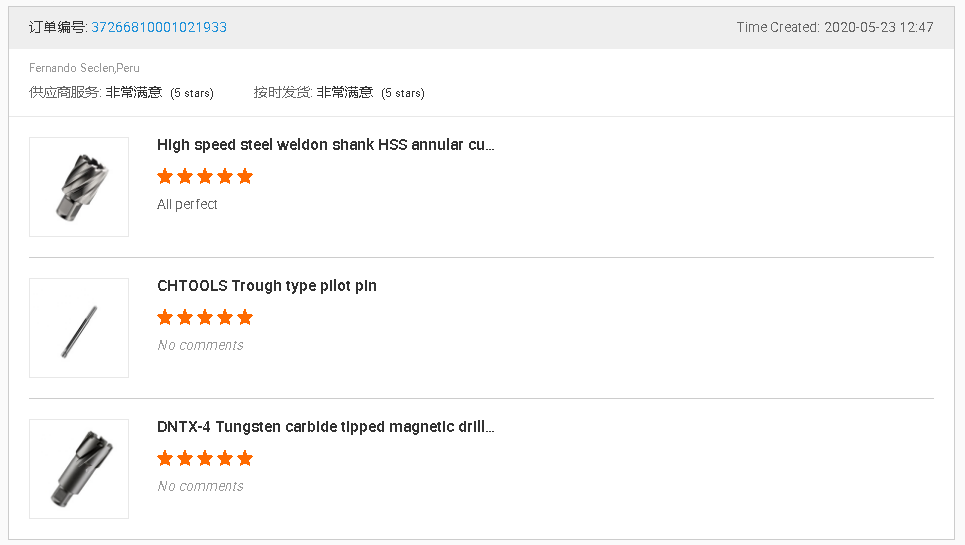Click the fourth star of pilot pin rating
The height and width of the screenshot is (545, 965).
point(225,317)
